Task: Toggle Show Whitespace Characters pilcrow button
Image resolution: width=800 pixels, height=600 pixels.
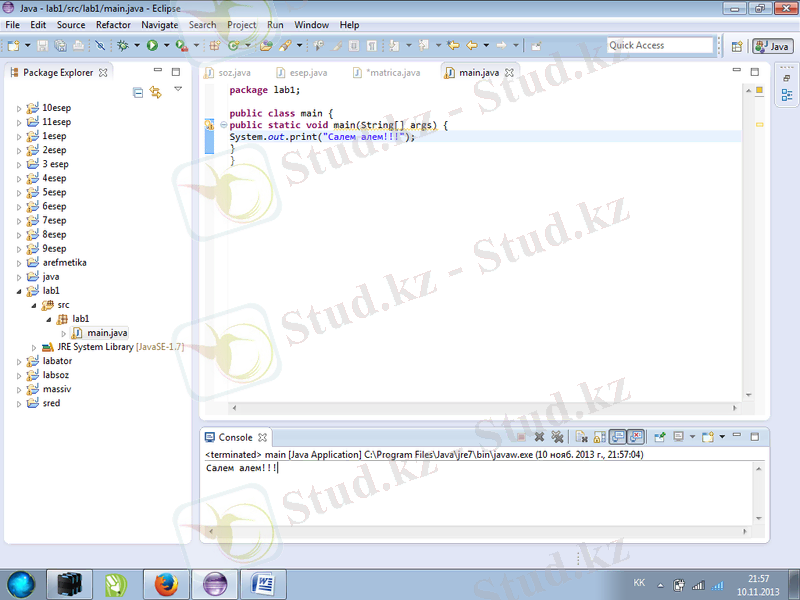Action: click(372, 45)
